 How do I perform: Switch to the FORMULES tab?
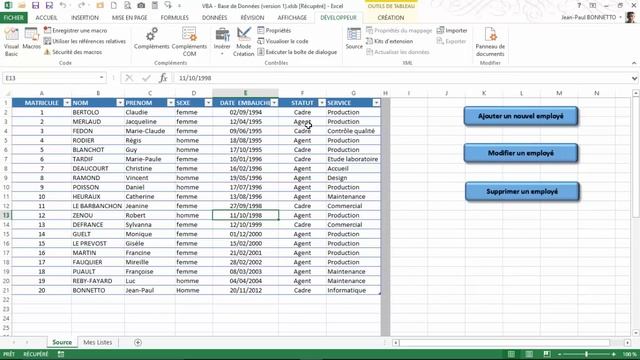tap(175, 18)
